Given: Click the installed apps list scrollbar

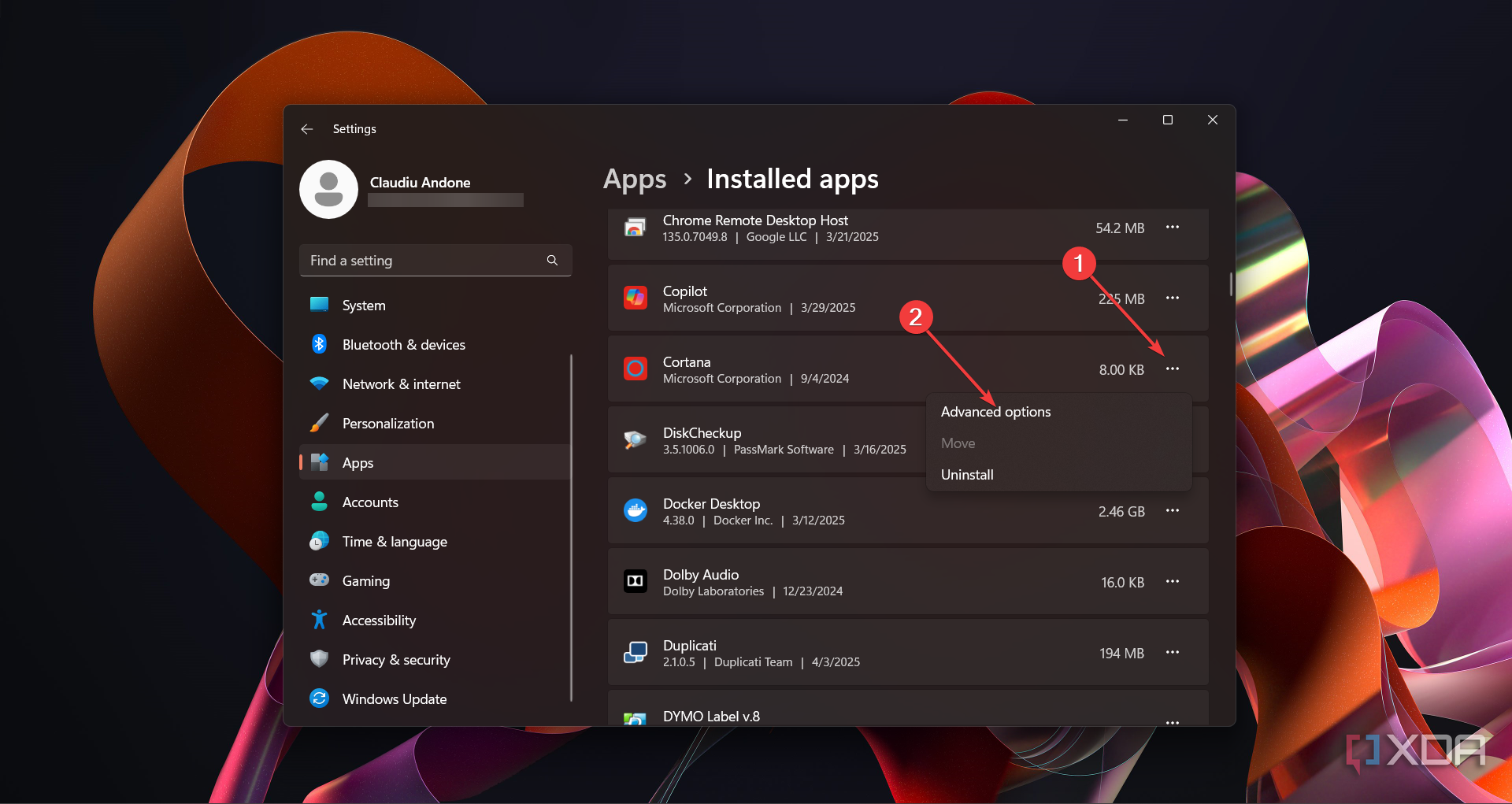Looking at the screenshot, I should (1231, 284).
